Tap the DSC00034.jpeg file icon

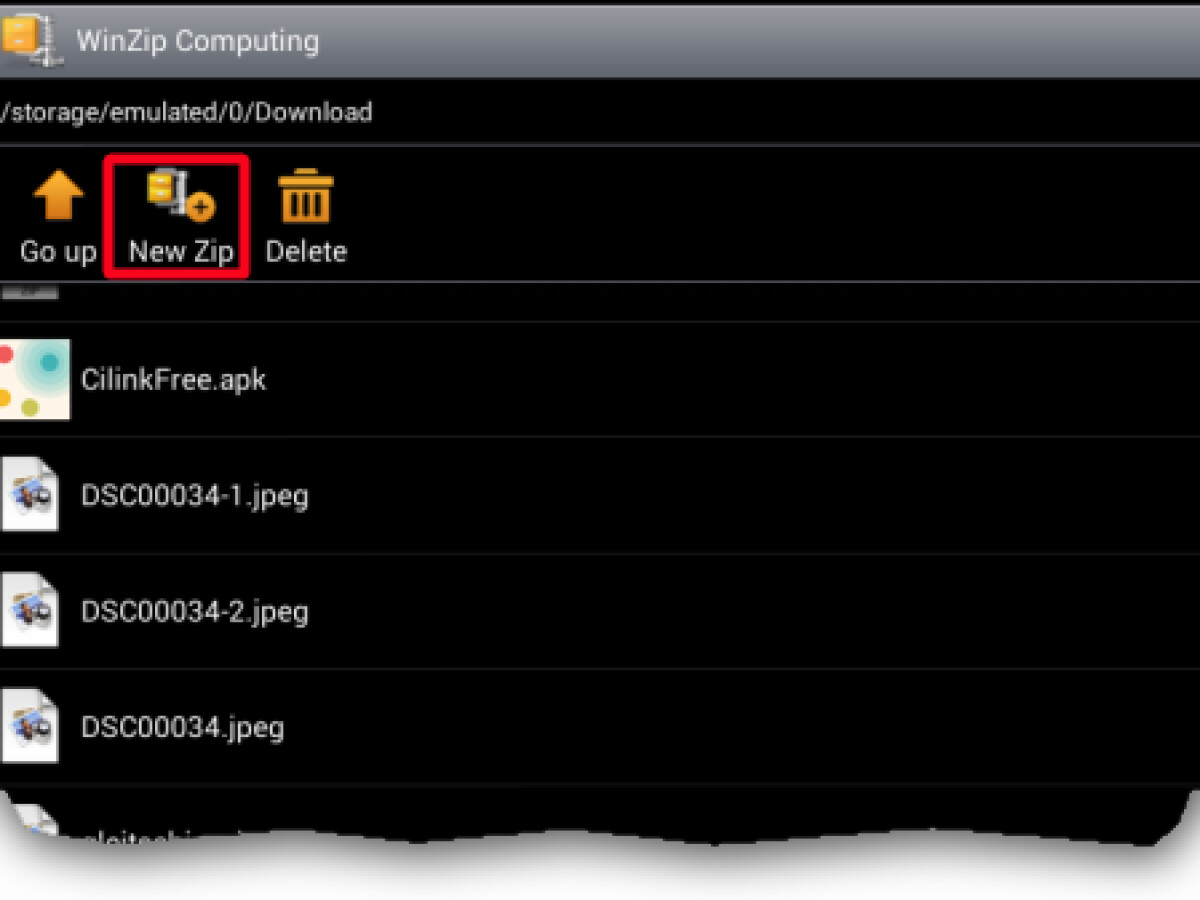[x=29, y=726]
